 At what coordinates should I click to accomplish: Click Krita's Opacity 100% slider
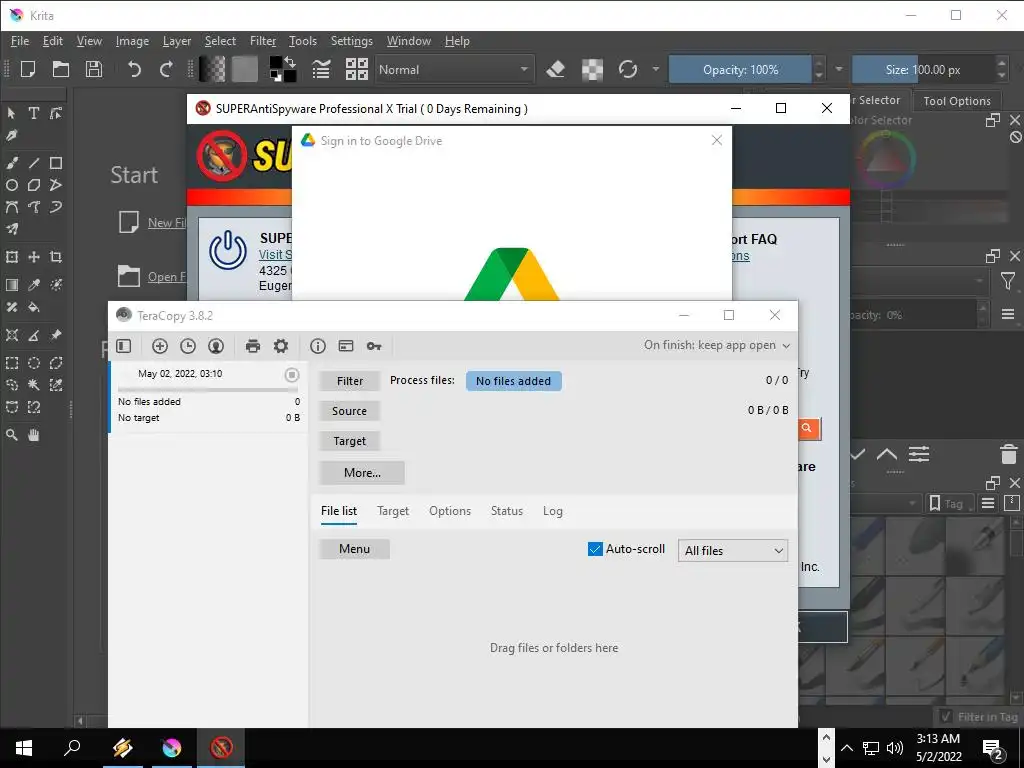point(740,69)
